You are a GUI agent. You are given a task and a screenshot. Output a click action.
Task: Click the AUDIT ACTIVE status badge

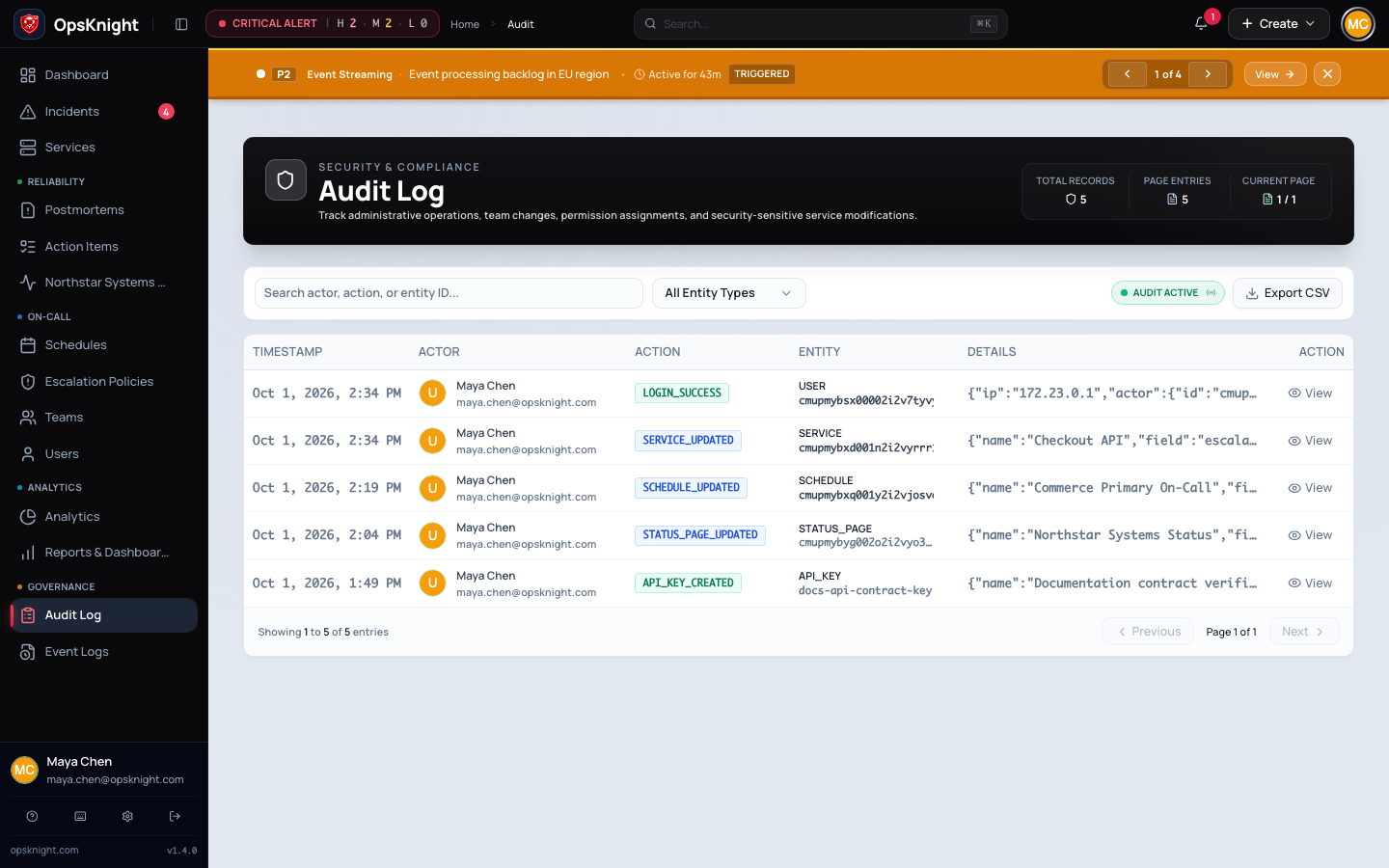coord(1167,293)
